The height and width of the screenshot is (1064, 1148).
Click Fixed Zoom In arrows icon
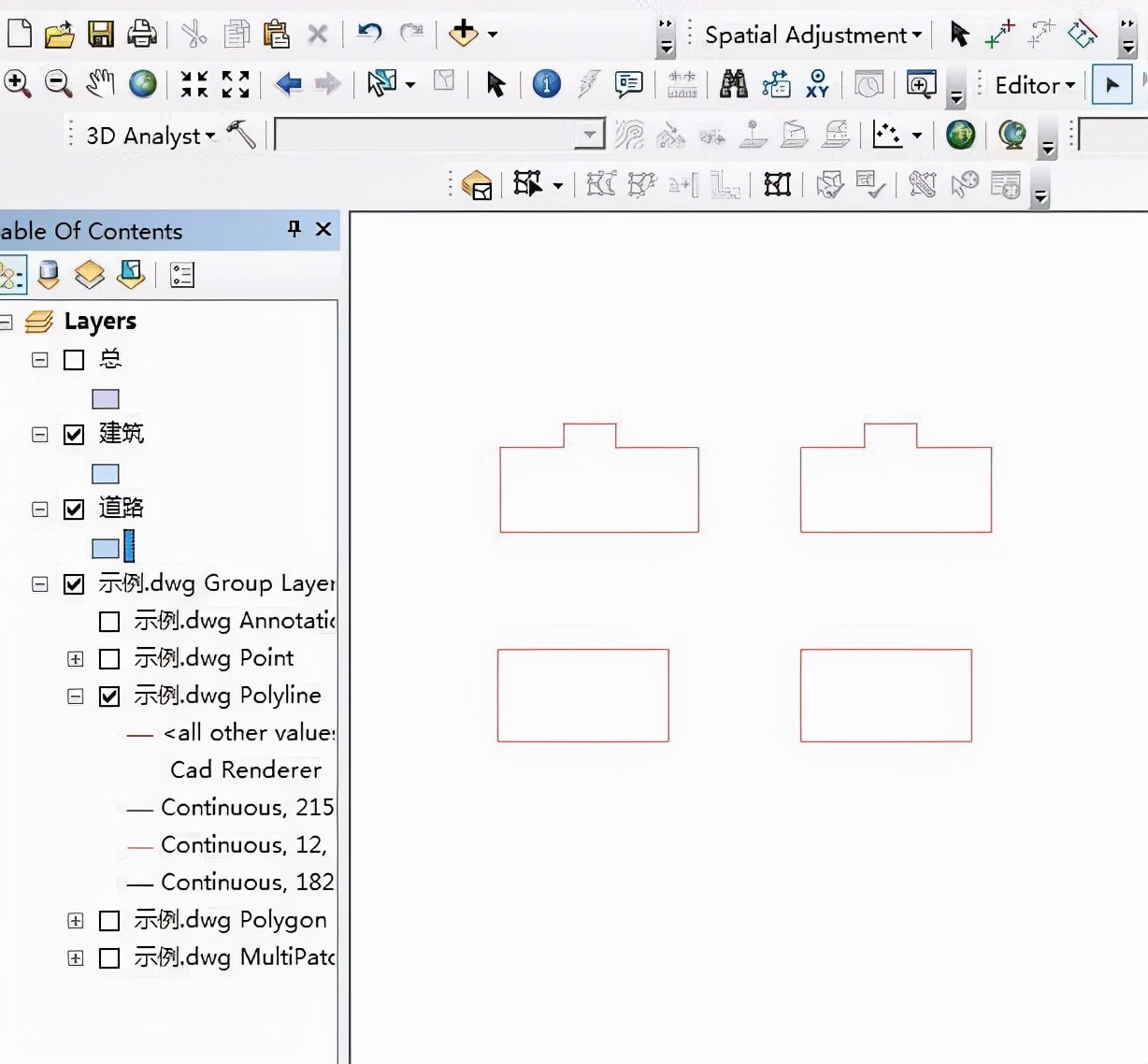pyautogui.click(x=194, y=84)
